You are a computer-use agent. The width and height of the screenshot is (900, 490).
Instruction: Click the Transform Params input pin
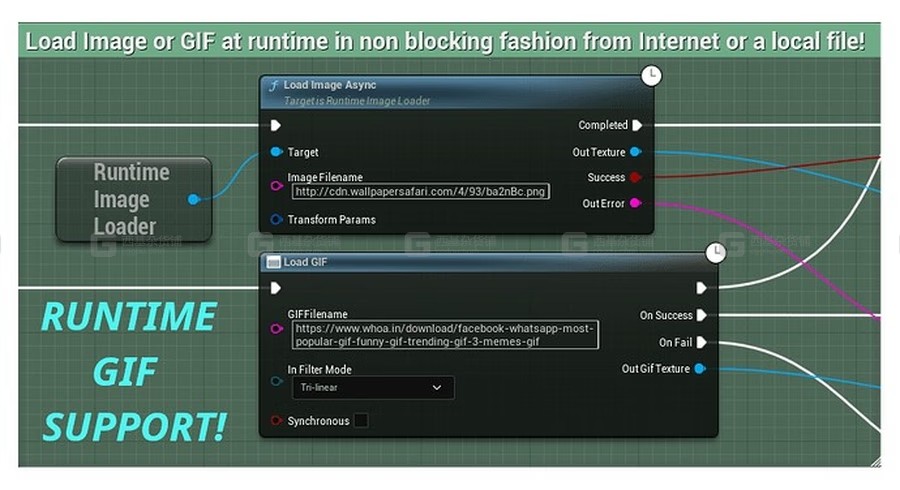(x=276, y=220)
